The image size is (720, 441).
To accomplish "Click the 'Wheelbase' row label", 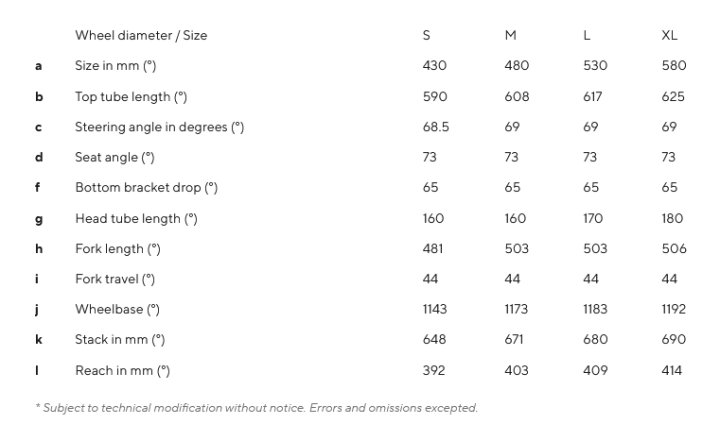I will (117, 310).
